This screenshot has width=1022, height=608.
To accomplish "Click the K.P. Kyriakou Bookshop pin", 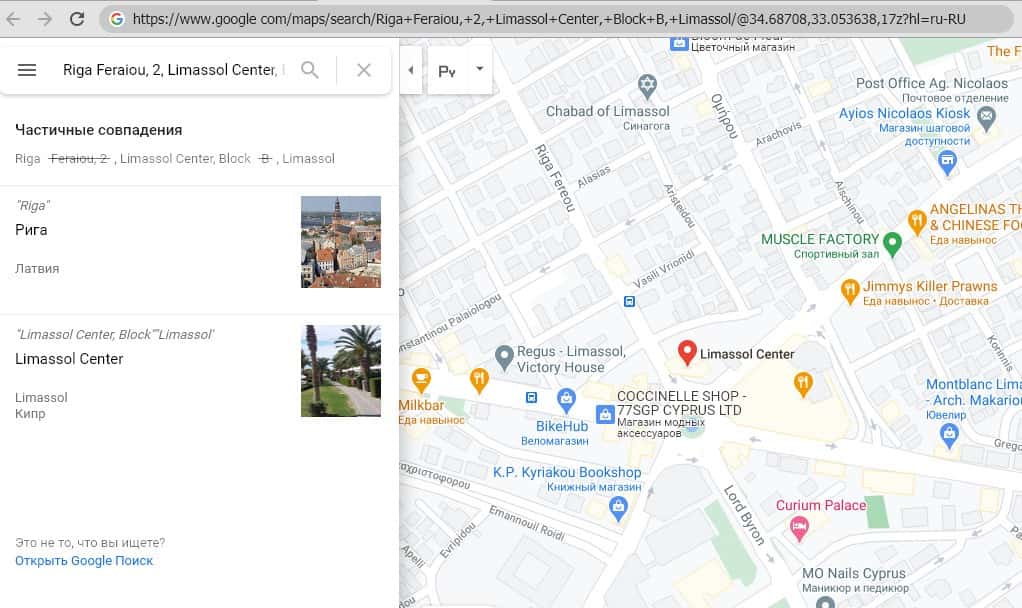I will click(x=619, y=509).
